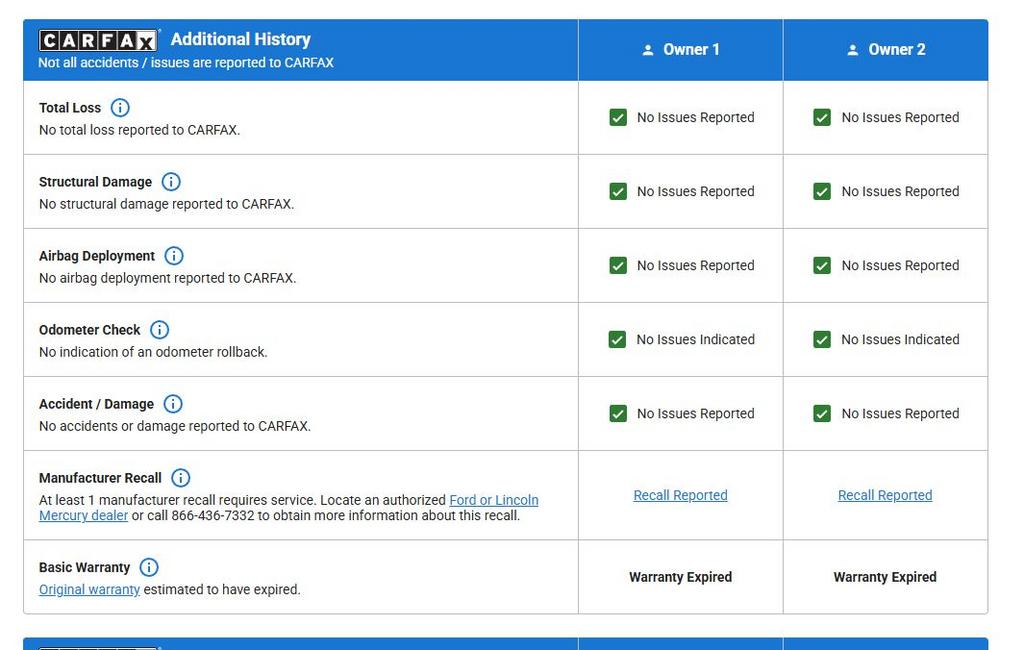Image resolution: width=1024 pixels, height=650 pixels.
Task: Click 'No structural damage reported to CARFAX.' text
Action: (x=167, y=204)
